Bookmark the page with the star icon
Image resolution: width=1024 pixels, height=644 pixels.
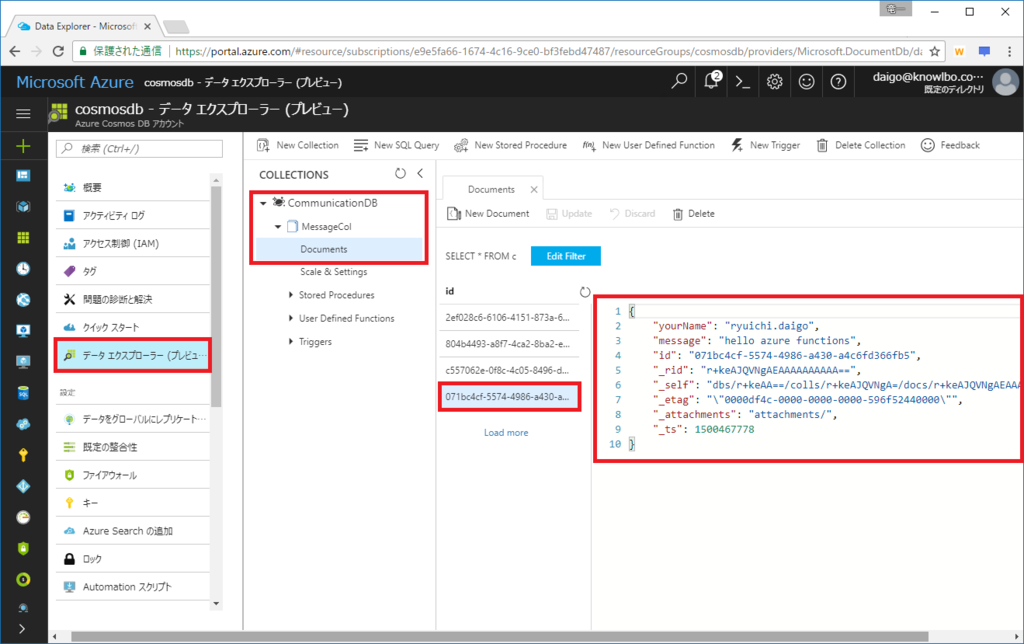935,51
